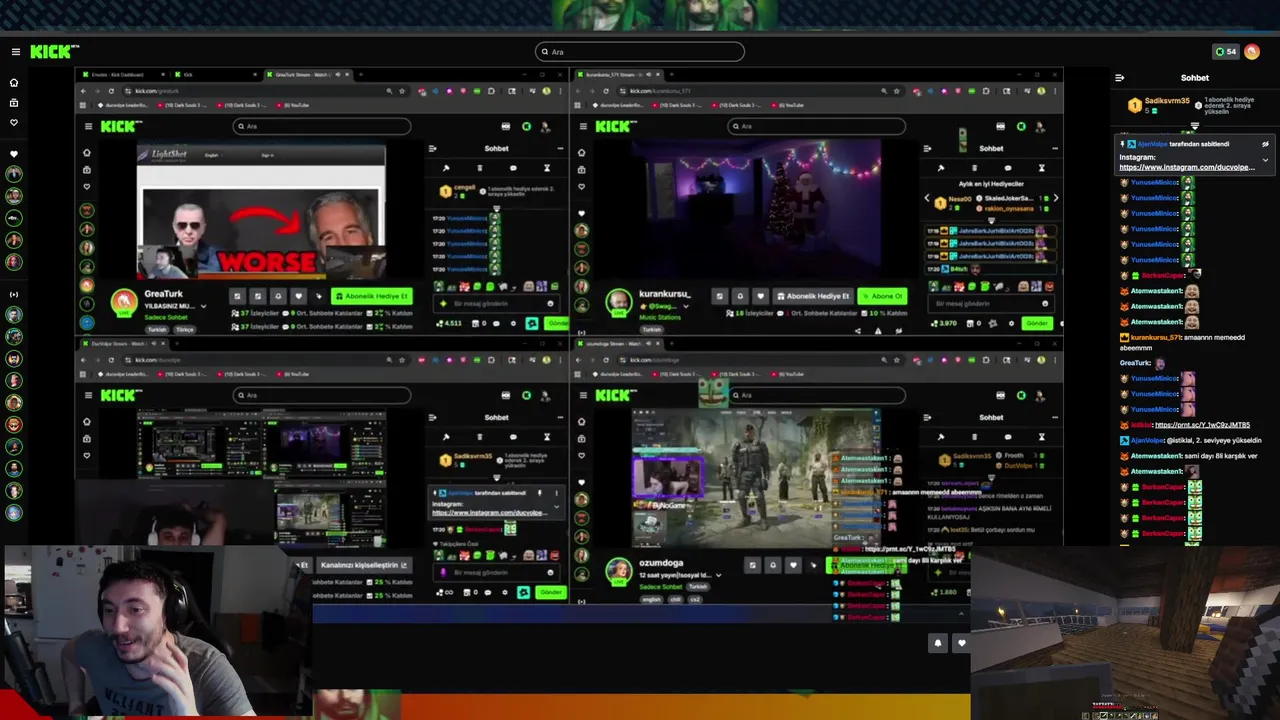Open the outer Browse sidebar icon
The height and width of the screenshot is (720, 1280).
point(14,103)
